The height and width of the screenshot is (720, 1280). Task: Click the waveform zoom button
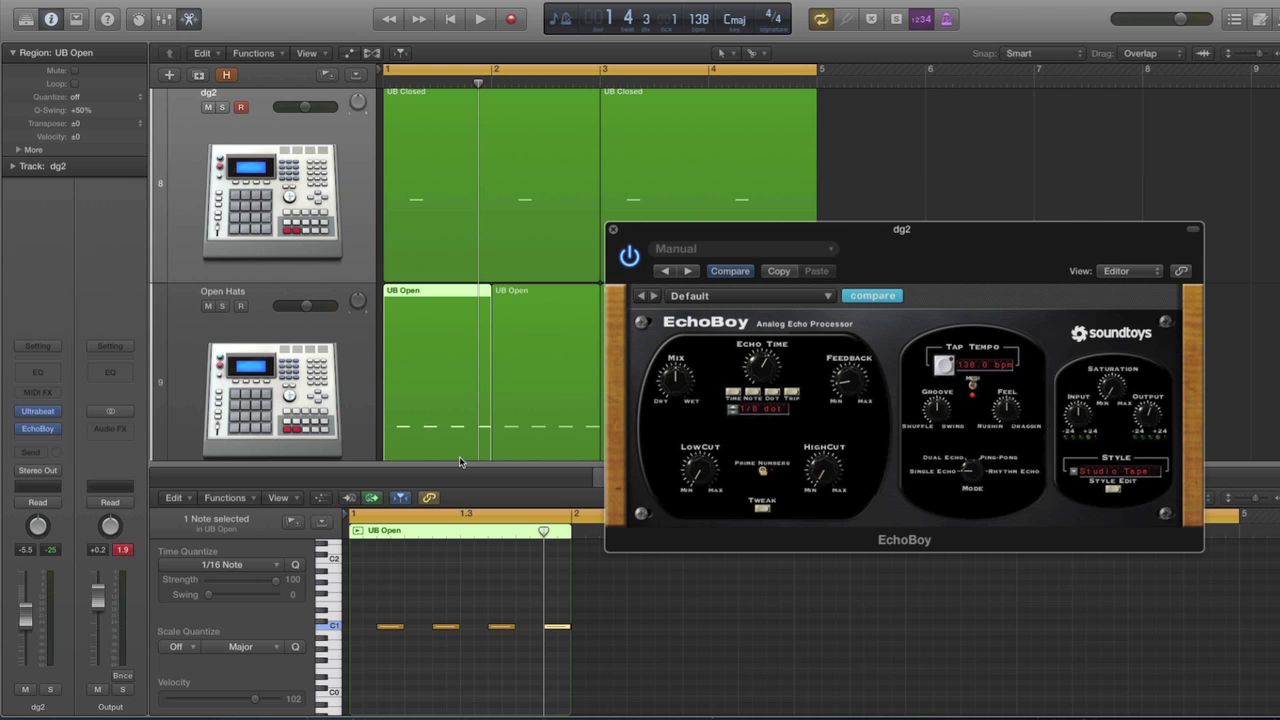[1203, 53]
